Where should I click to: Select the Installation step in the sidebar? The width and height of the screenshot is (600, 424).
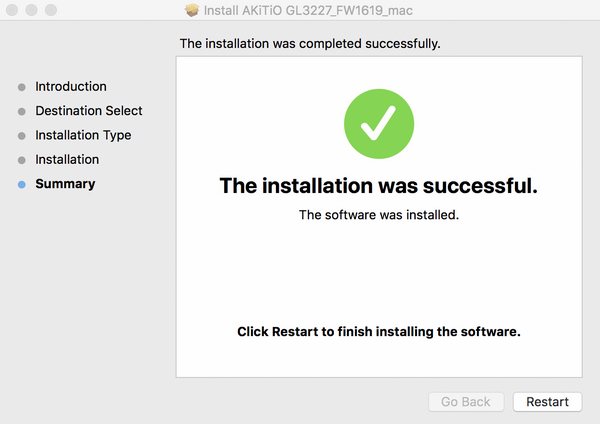[67, 159]
